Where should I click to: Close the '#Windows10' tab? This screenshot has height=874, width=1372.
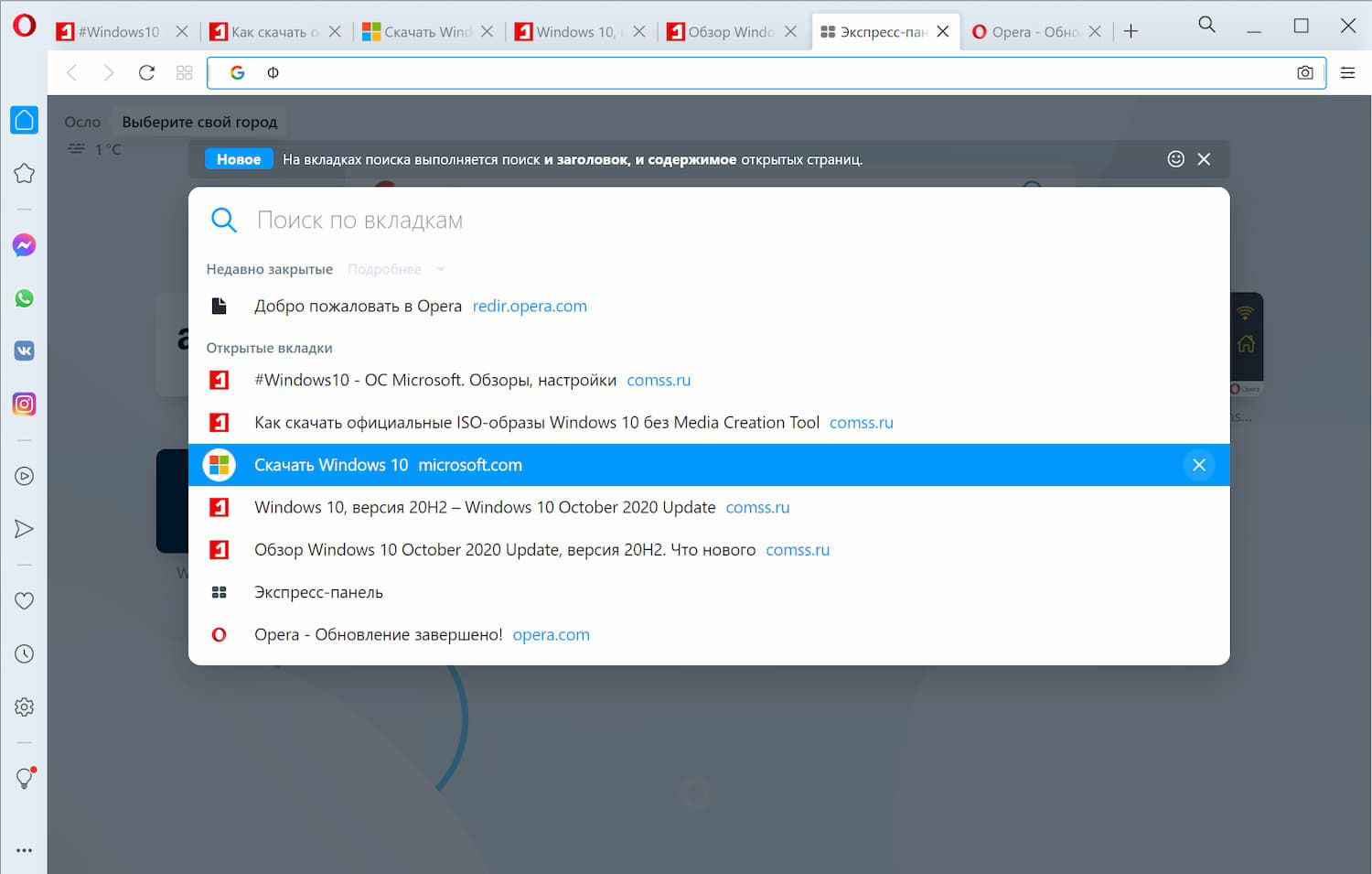click(x=182, y=32)
